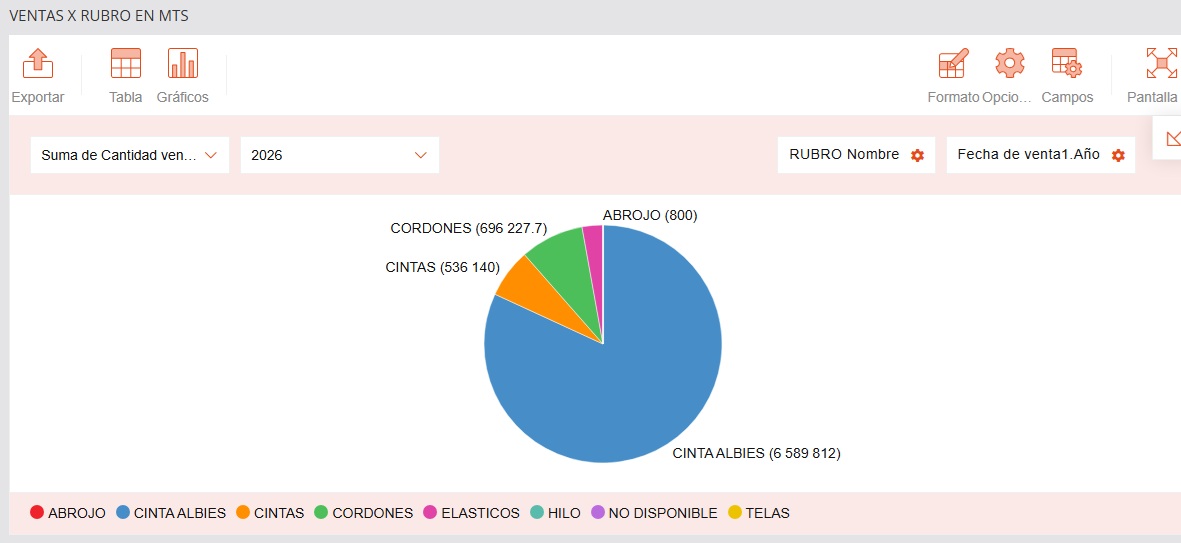Viewport: 1181px width, 543px height.
Task: Open the Gráficos chart options
Action: [x=182, y=64]
